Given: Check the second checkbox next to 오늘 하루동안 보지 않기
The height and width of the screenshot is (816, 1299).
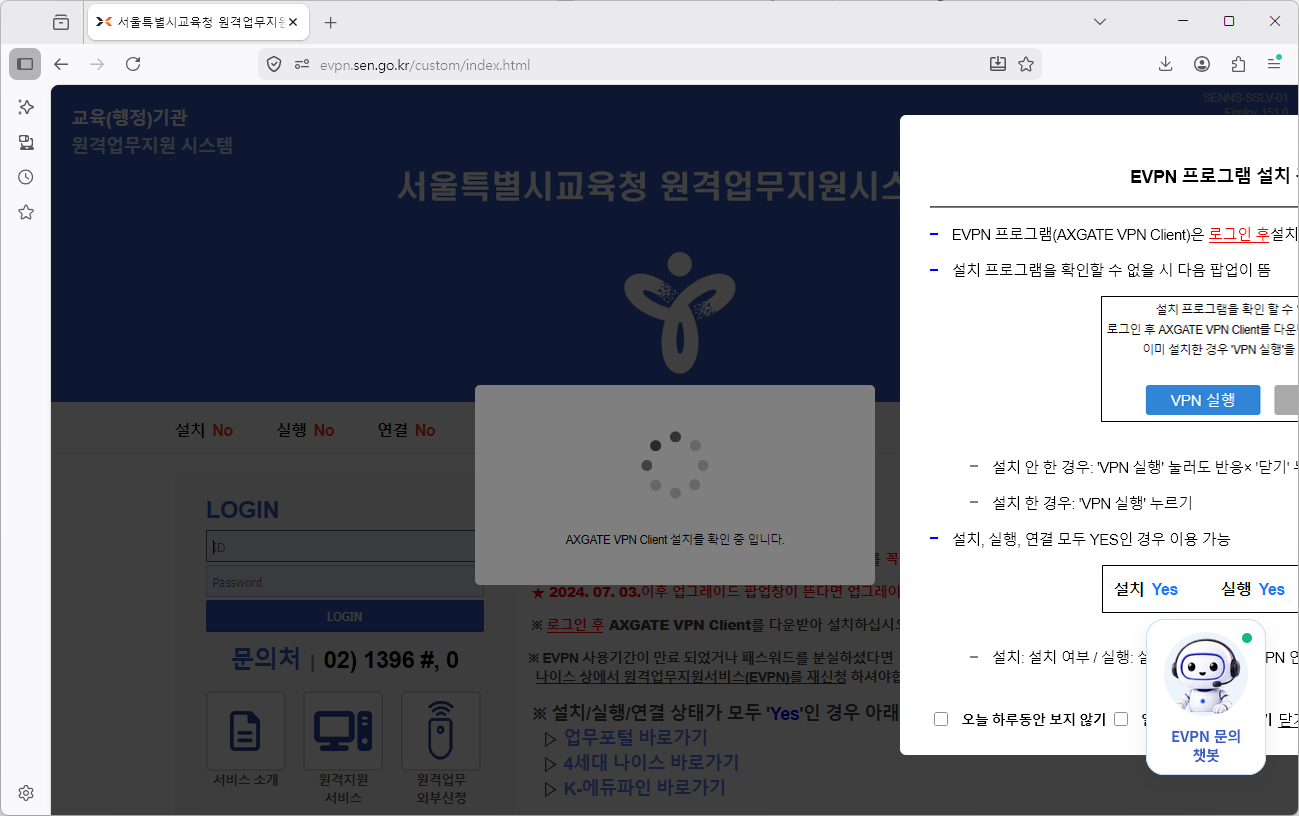Looking at the screenshot, I should point(1121,719).
